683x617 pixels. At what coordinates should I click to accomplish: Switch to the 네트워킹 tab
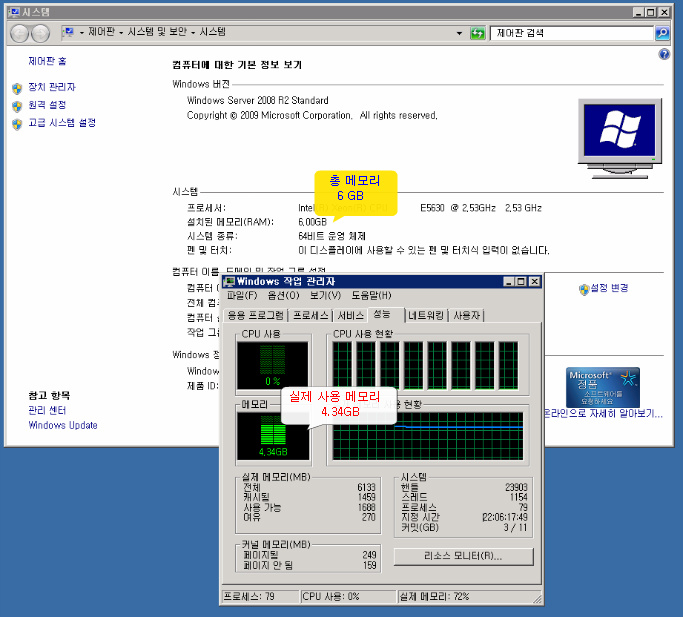pos(426,315)
